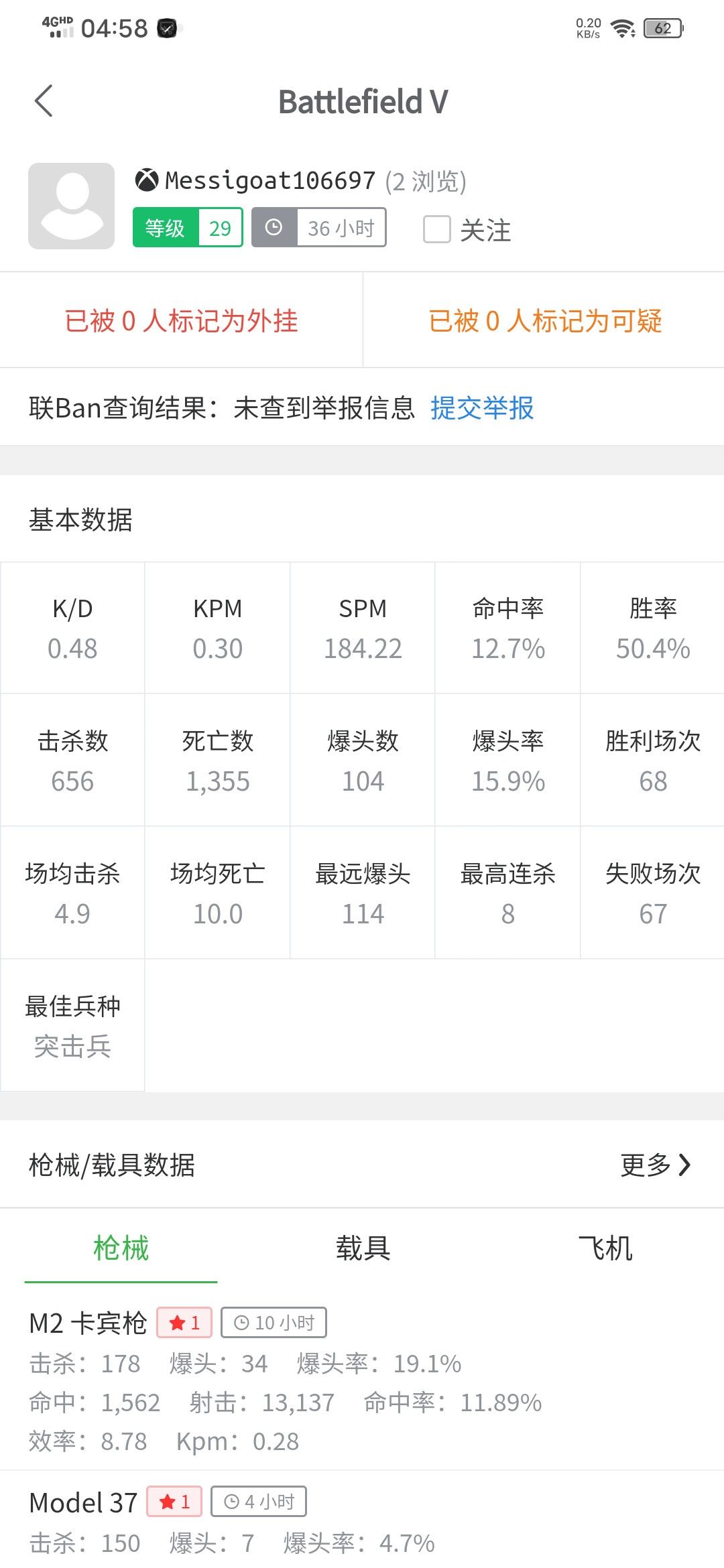The height and width of the screenshot is (1568, 724).
Task: Tap the 4 小时 time badge
Action: coord(259,1501)
